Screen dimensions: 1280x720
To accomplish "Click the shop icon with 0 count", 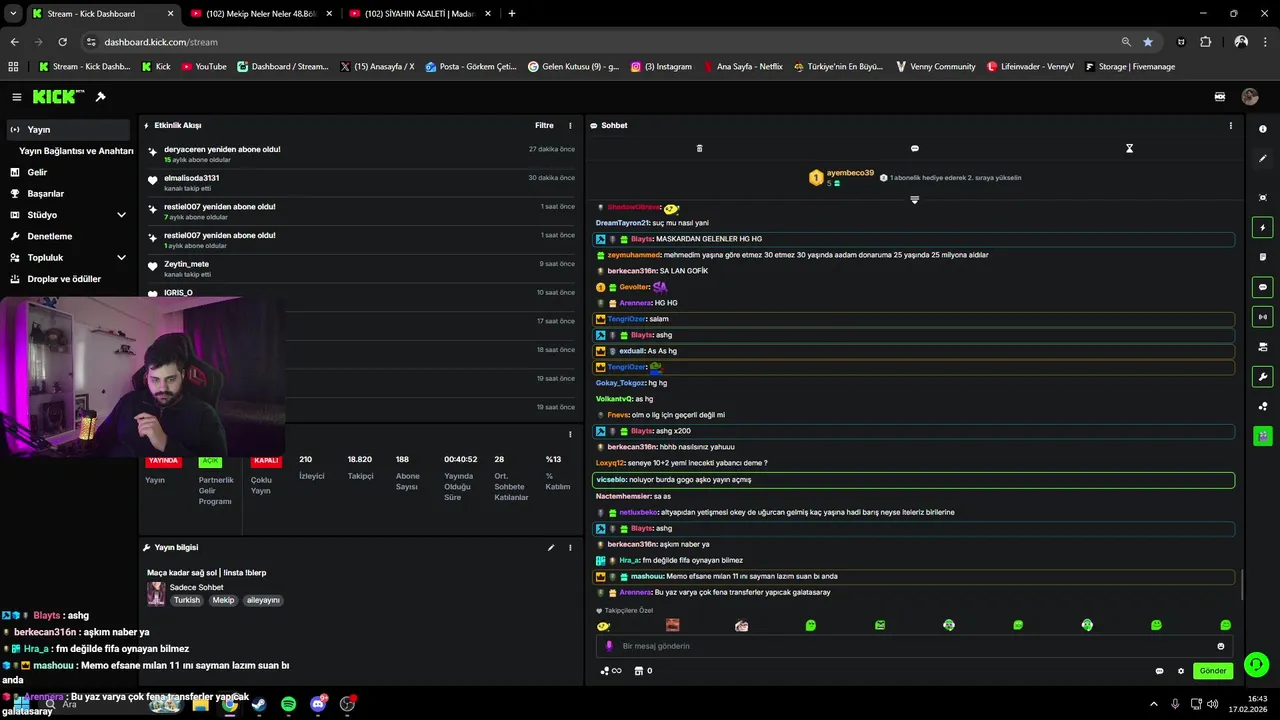I will pyautogui.click(x=644, y=671).
